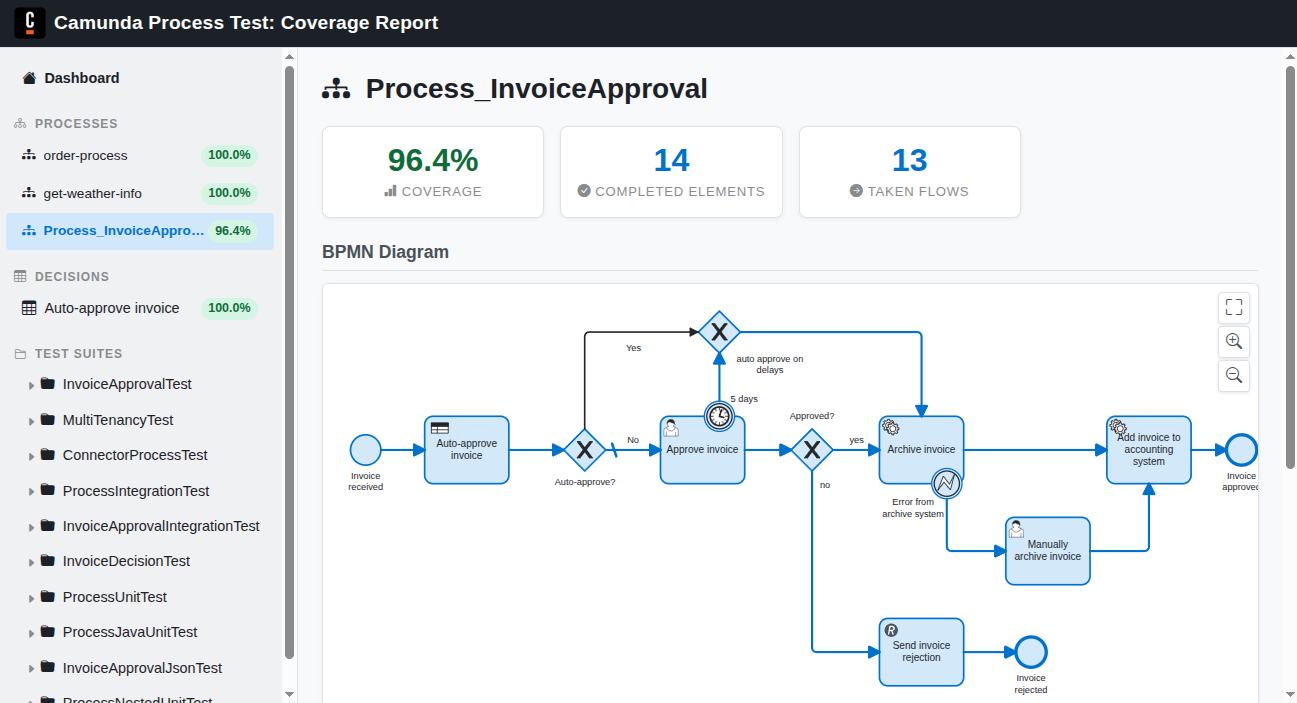Expand the MultiTenancyTest suite arrow

pyautogui.click(x=32, y=421)
